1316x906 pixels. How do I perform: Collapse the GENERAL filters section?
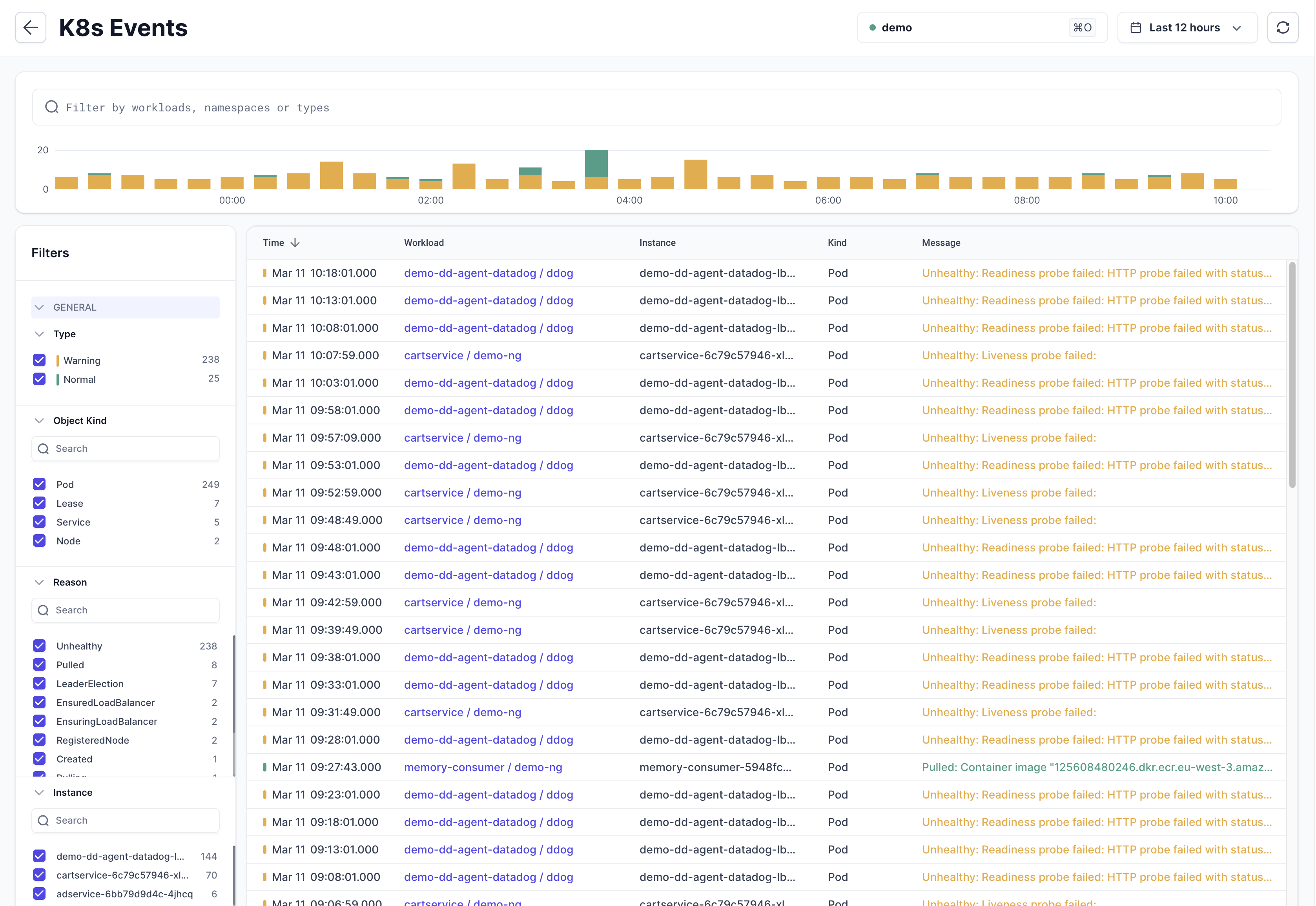(39, 307)
